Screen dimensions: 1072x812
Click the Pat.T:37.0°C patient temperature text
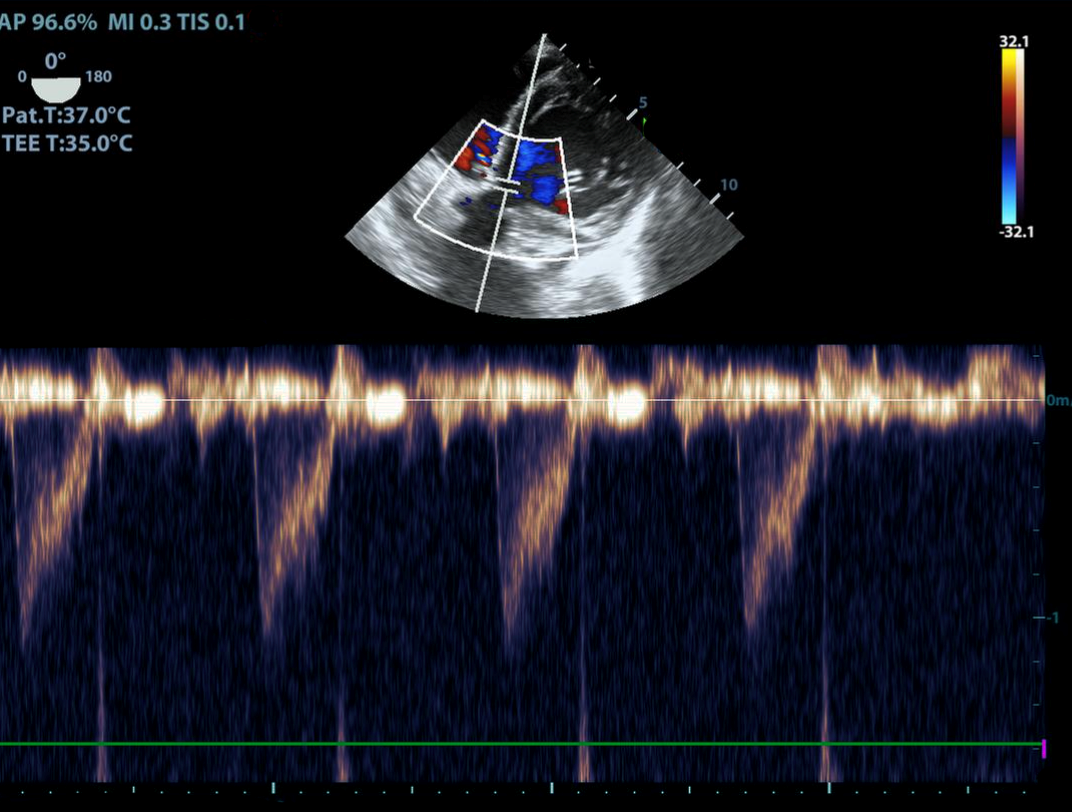tap(67, 116)
